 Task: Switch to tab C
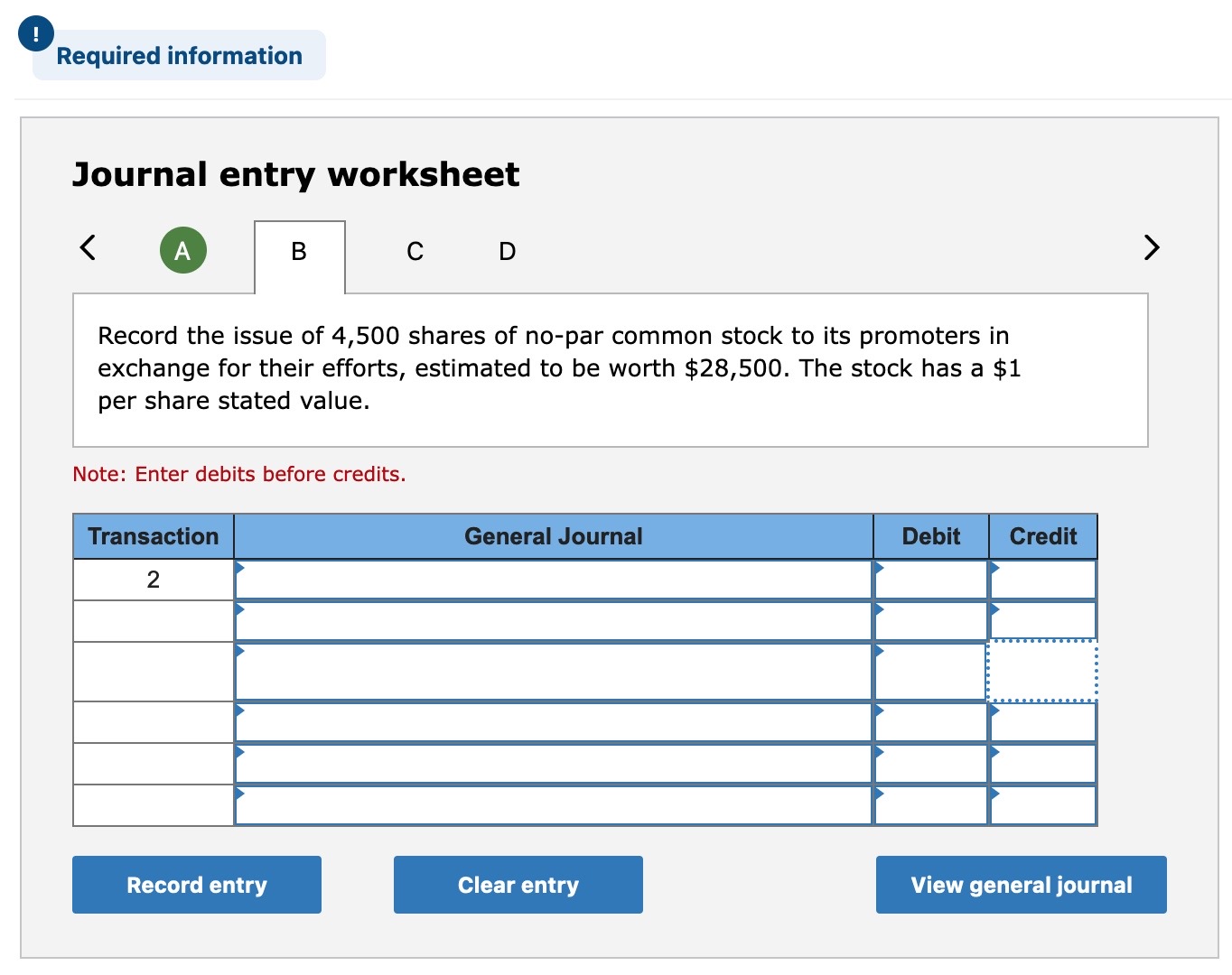tap(415, 251)
